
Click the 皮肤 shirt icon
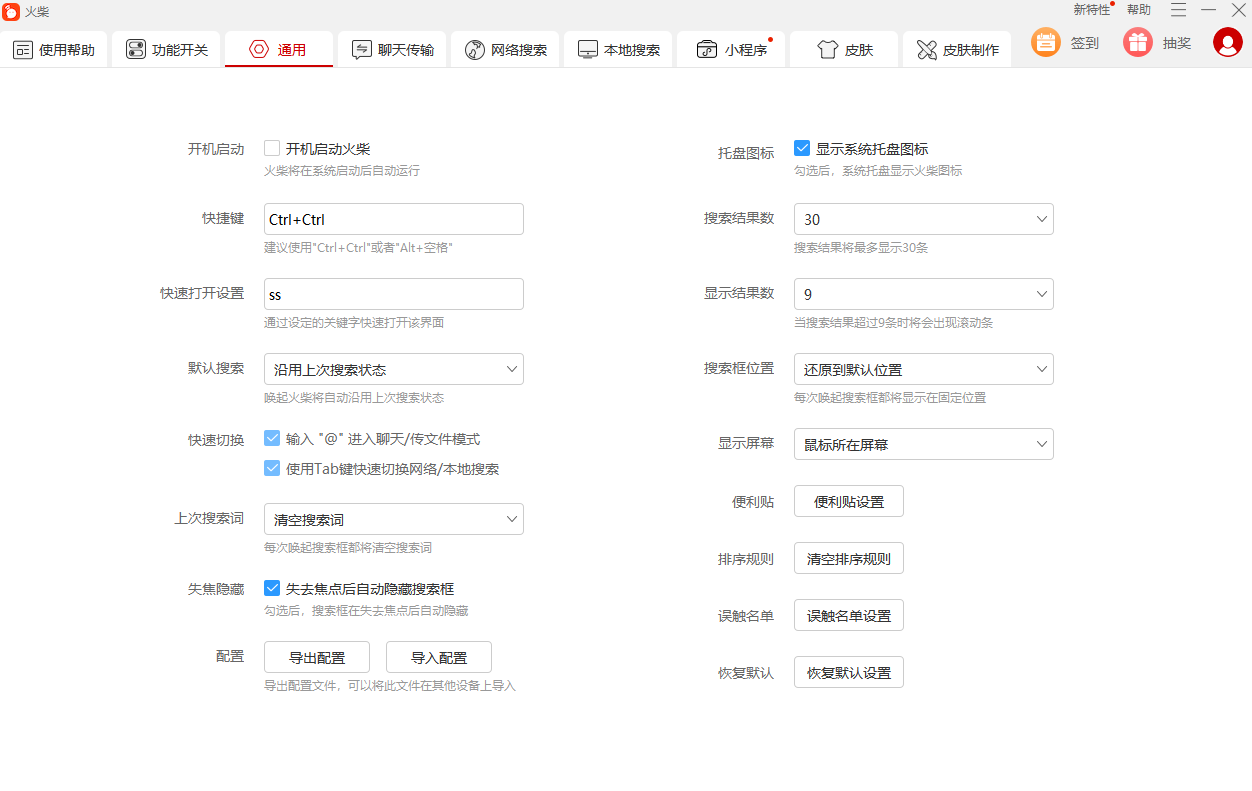(x=827, y=49)
